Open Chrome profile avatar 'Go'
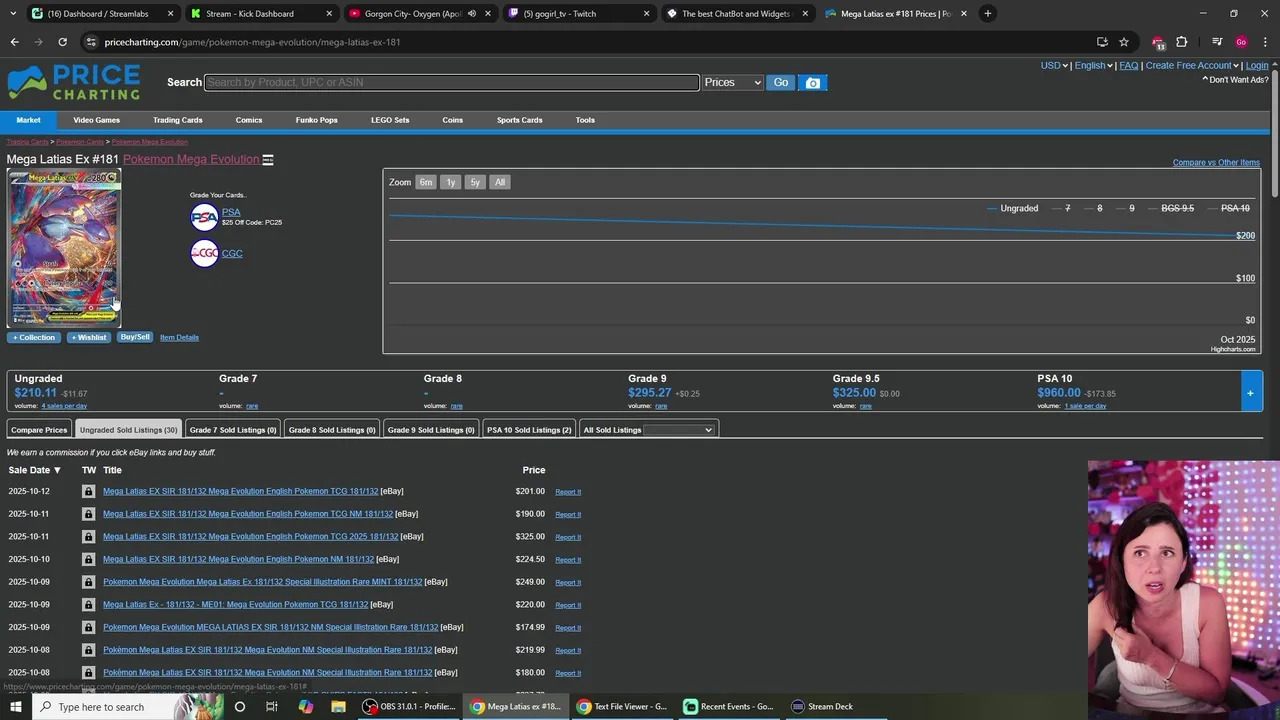 pyautogui.click(x=1241, y=42)
